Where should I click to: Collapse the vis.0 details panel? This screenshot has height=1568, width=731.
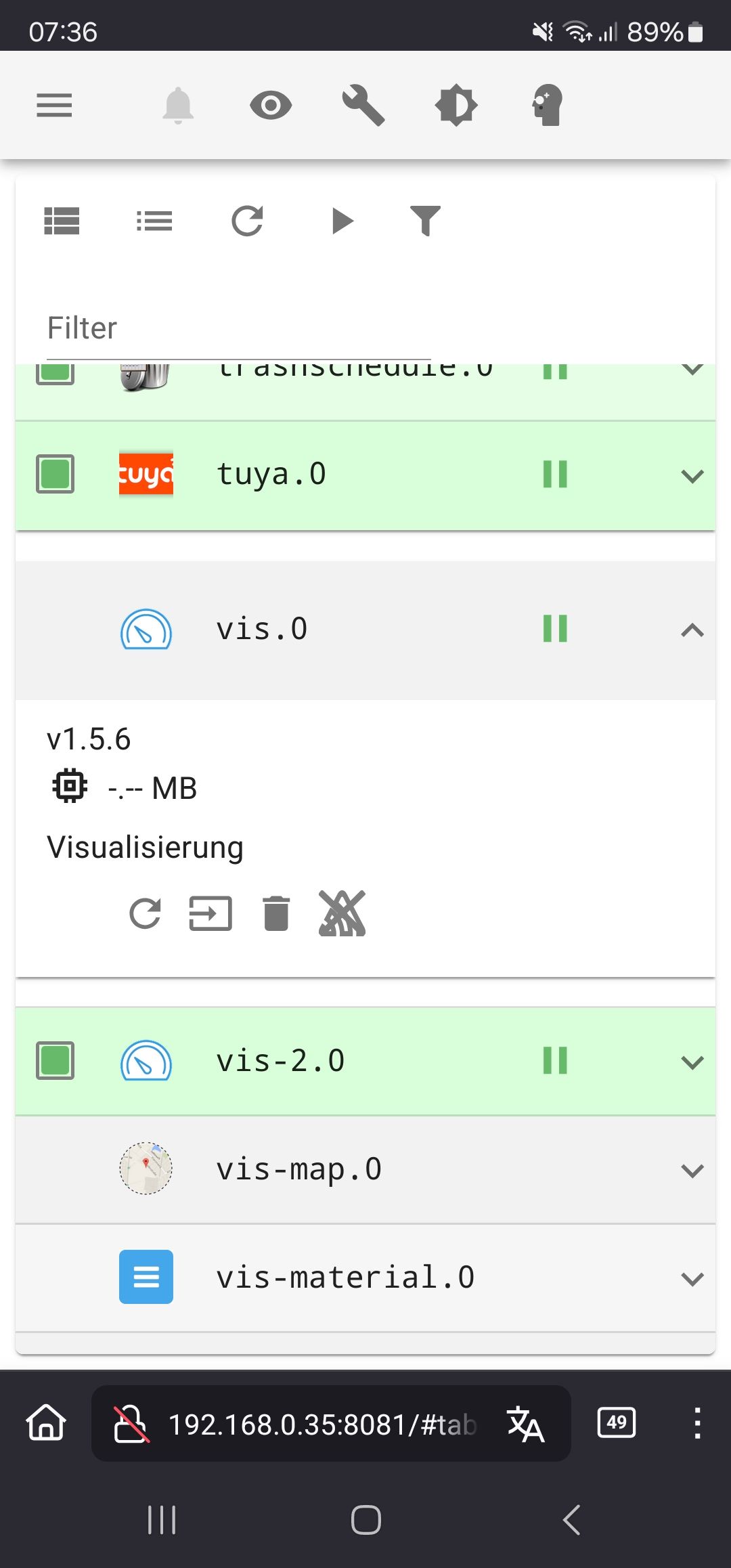[692, 630]
